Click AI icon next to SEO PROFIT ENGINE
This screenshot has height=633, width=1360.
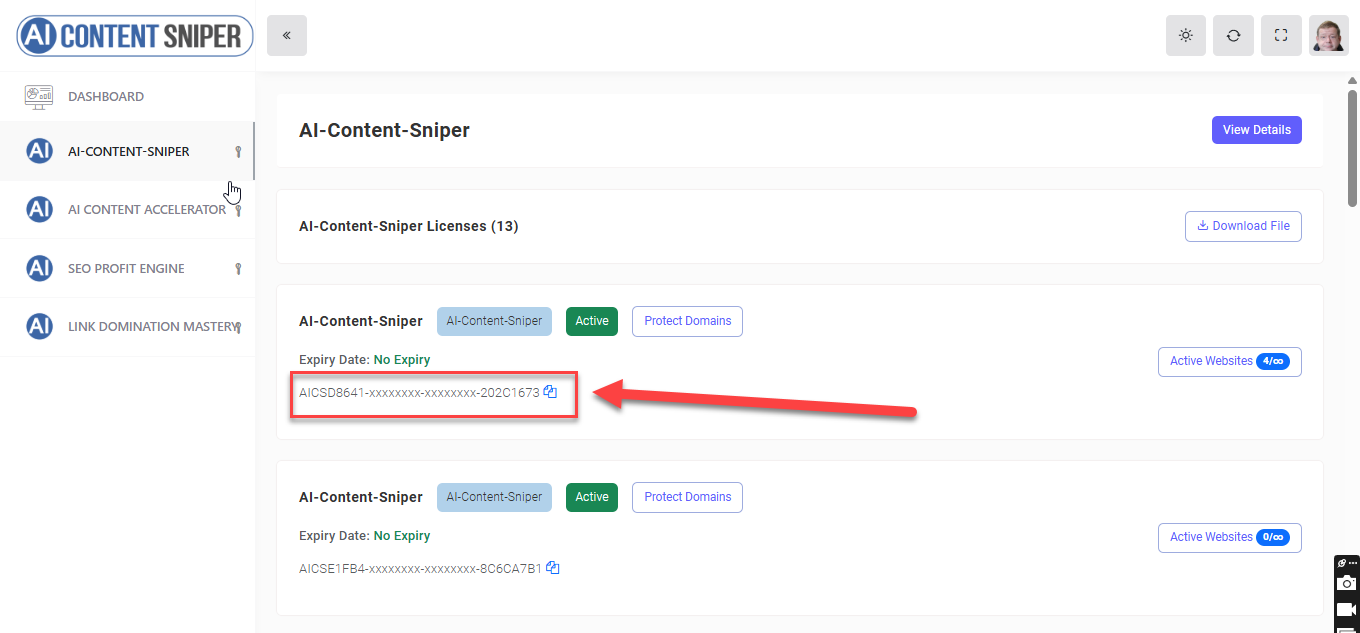[x=39, y=268]
